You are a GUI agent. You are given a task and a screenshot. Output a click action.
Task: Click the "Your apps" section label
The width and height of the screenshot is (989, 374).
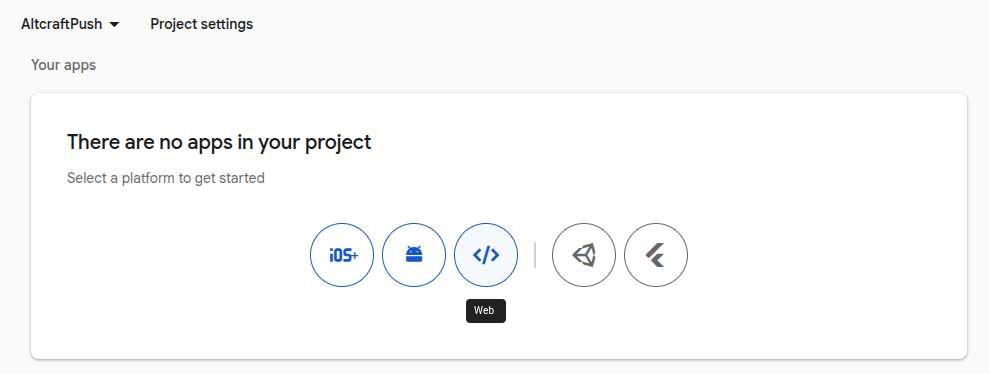64,65
